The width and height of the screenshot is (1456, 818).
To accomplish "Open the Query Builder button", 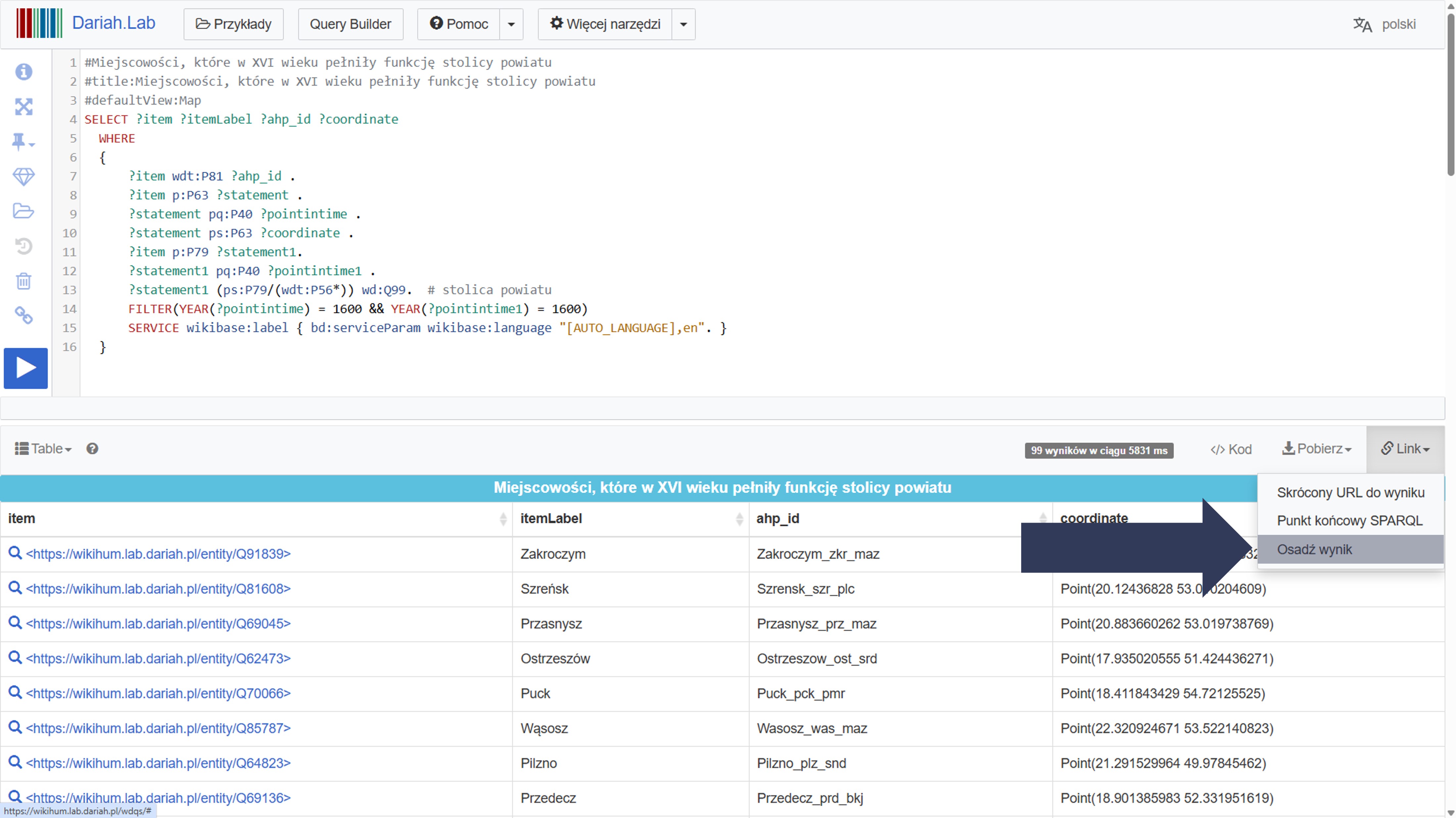I will pos(350,24).
